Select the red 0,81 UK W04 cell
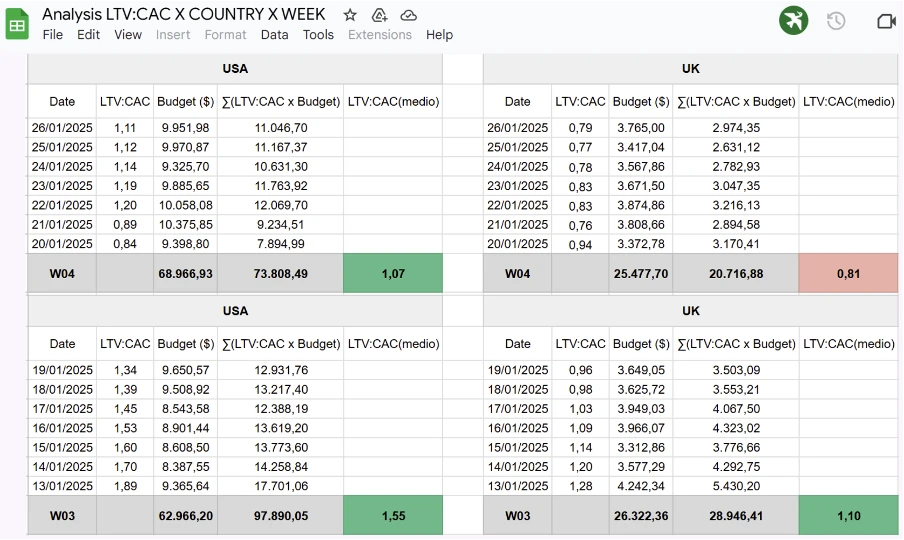Viewport: 904px width, 540px height. click(x=848, y=273)
